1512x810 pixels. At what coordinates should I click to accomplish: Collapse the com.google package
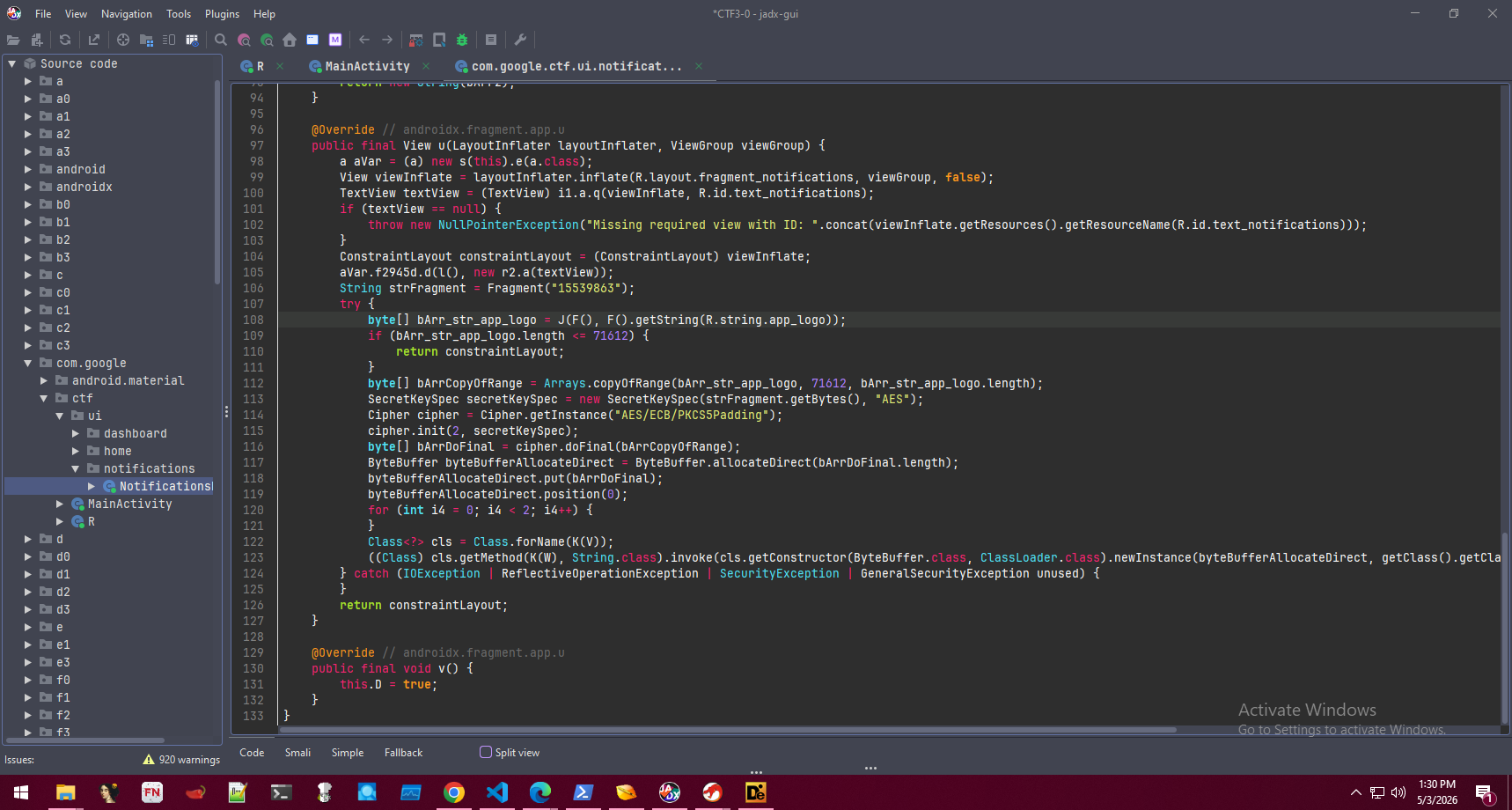(28, 363)
